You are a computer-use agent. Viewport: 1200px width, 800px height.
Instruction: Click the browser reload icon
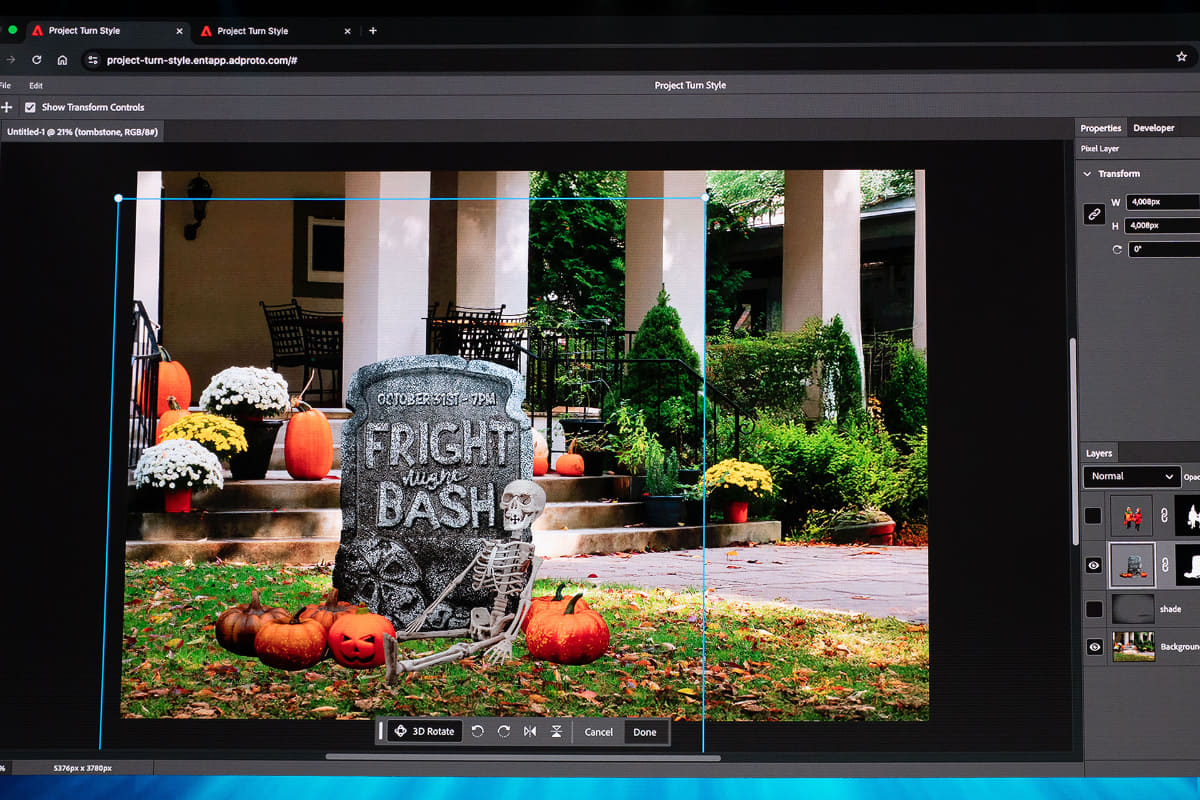pos(36,60)
